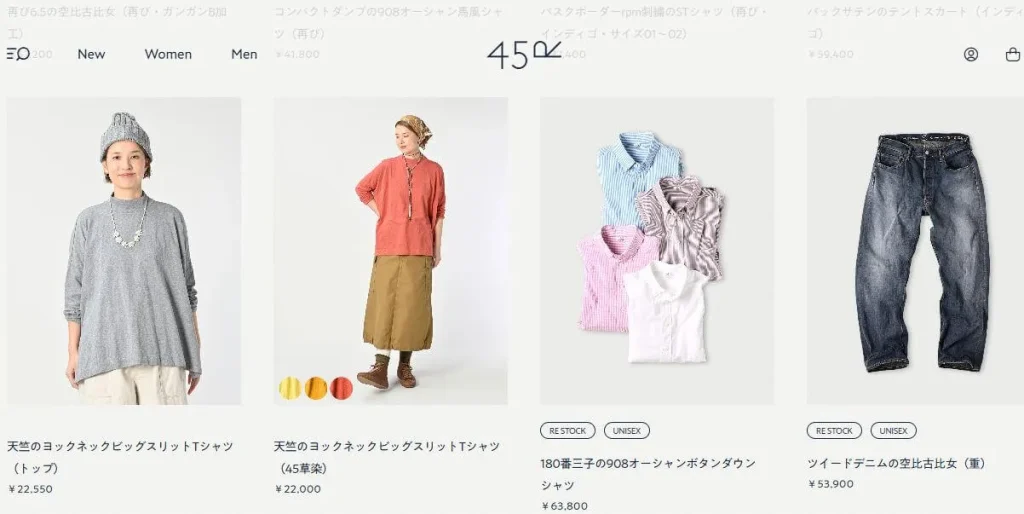
Task: Click the RE STOCK tag under shirts
Action: (568, 430)
